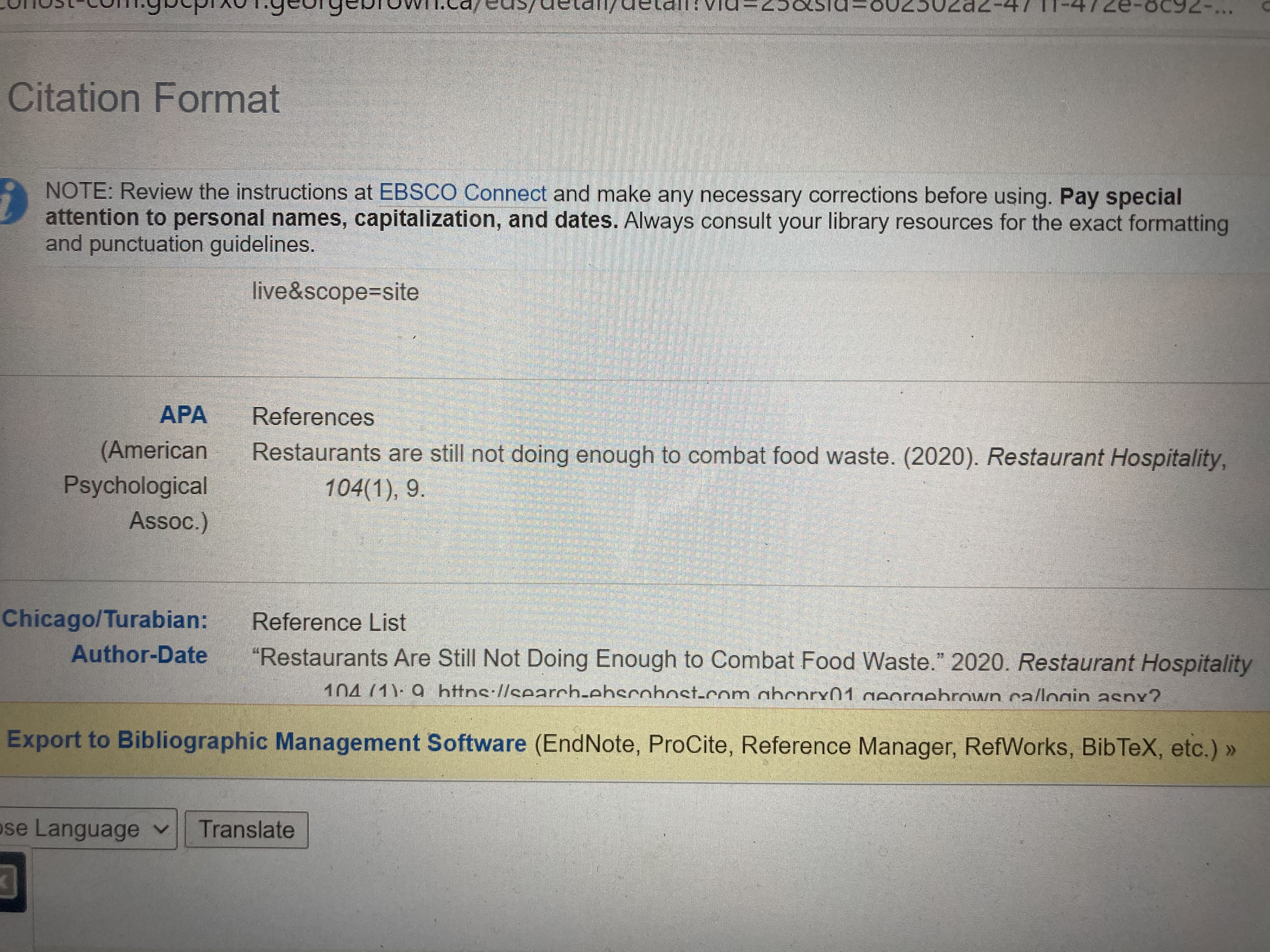Image resolution: width=1270 pixels, height=952 pixels.
Task: Expand the export options double-chevron arrow
Action: (x=1230, y=750)
